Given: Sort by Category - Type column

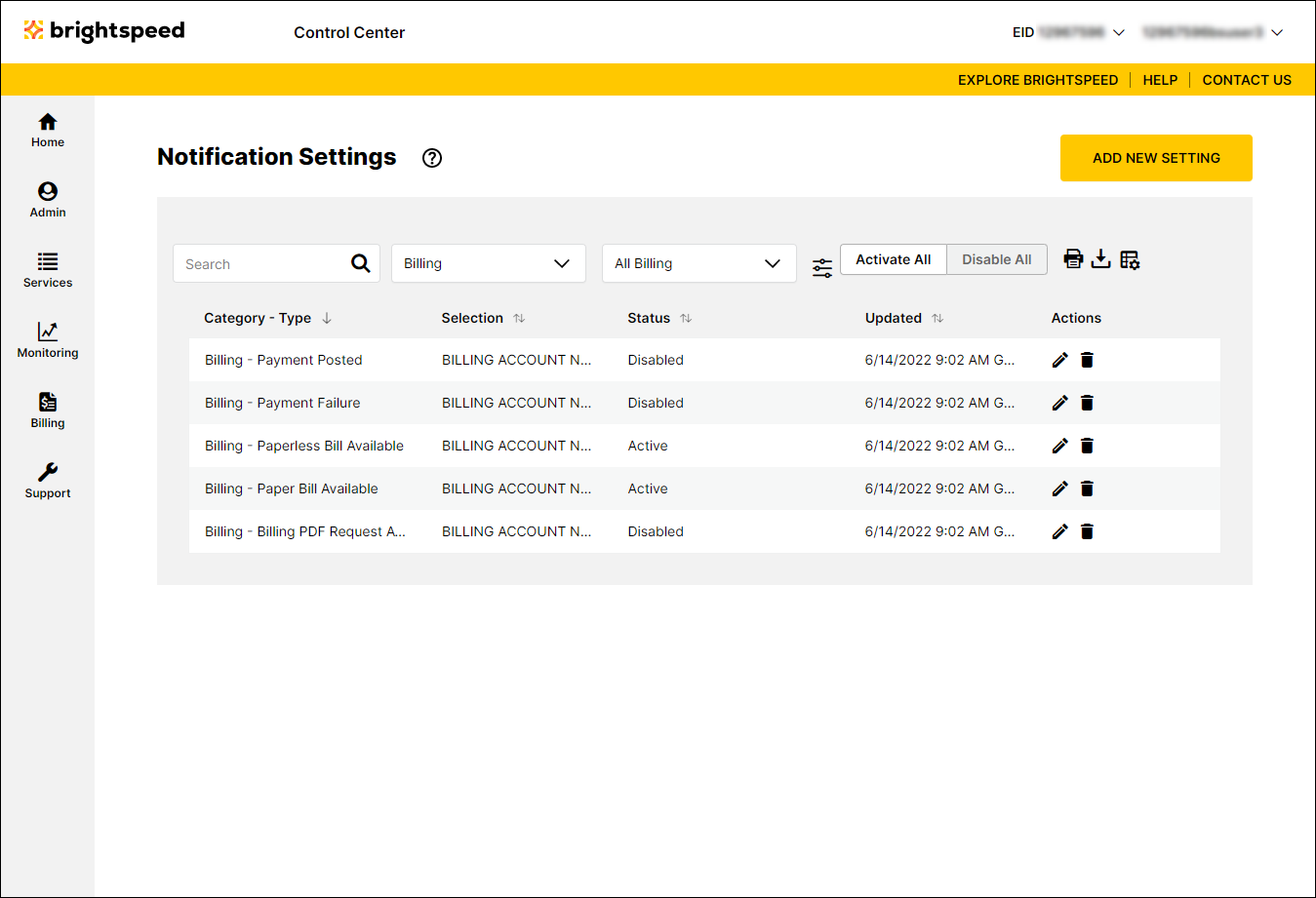Looking at the screenshot, I should [x=268, y=318].
